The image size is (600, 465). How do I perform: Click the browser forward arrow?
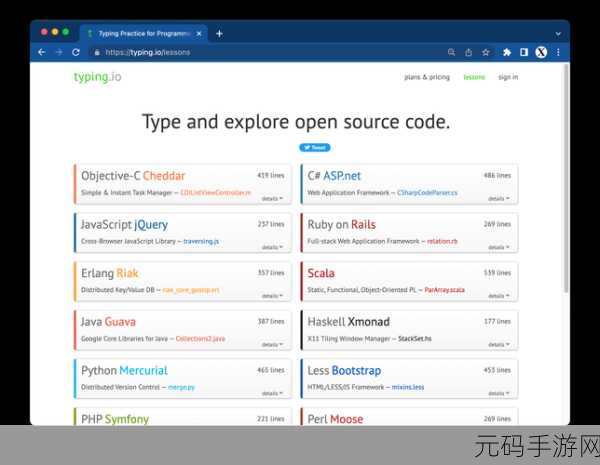(59, 52)
